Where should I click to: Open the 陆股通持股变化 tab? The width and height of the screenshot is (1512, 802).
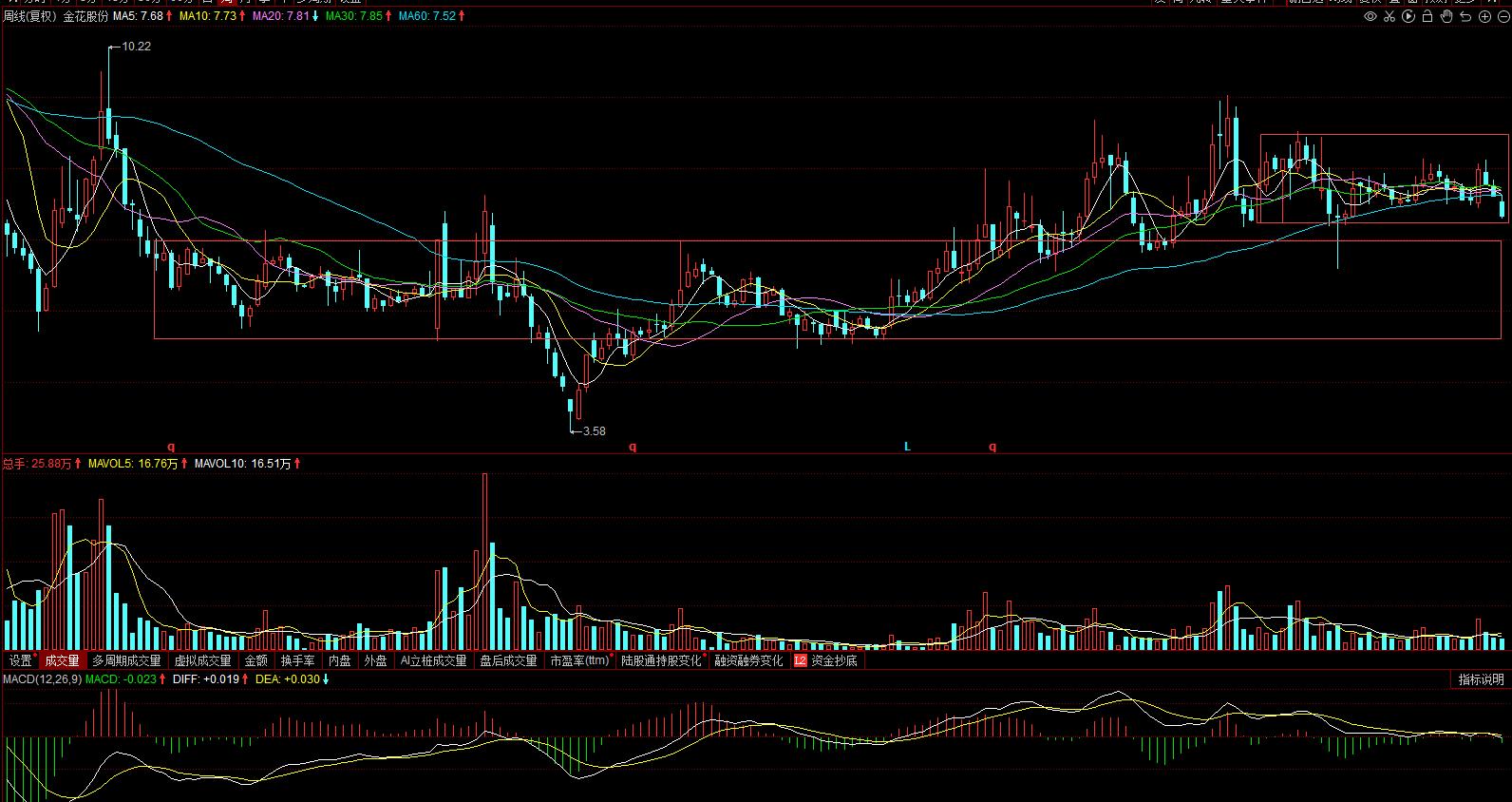(x=661, y=660)
